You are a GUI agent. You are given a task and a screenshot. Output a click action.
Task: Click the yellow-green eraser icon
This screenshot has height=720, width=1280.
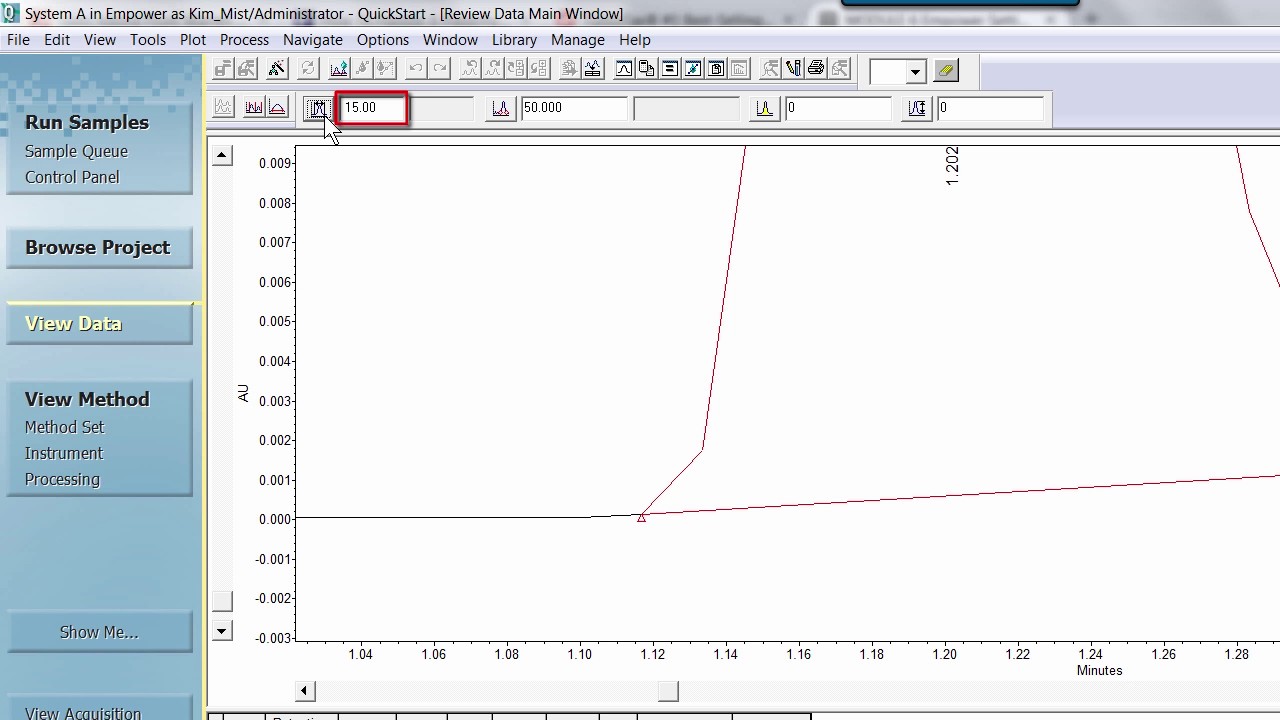point(946,71)
